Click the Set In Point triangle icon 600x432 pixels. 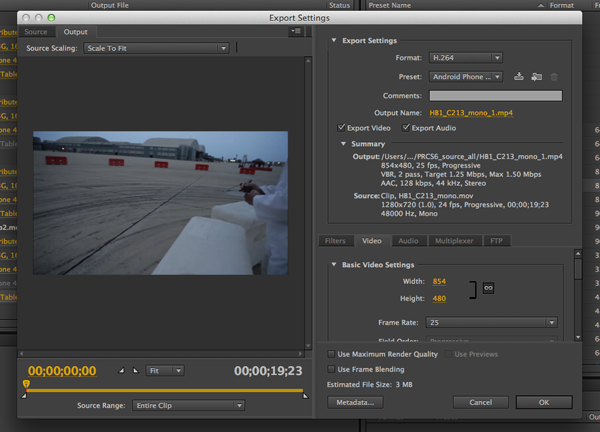click(x=122, y=370)
